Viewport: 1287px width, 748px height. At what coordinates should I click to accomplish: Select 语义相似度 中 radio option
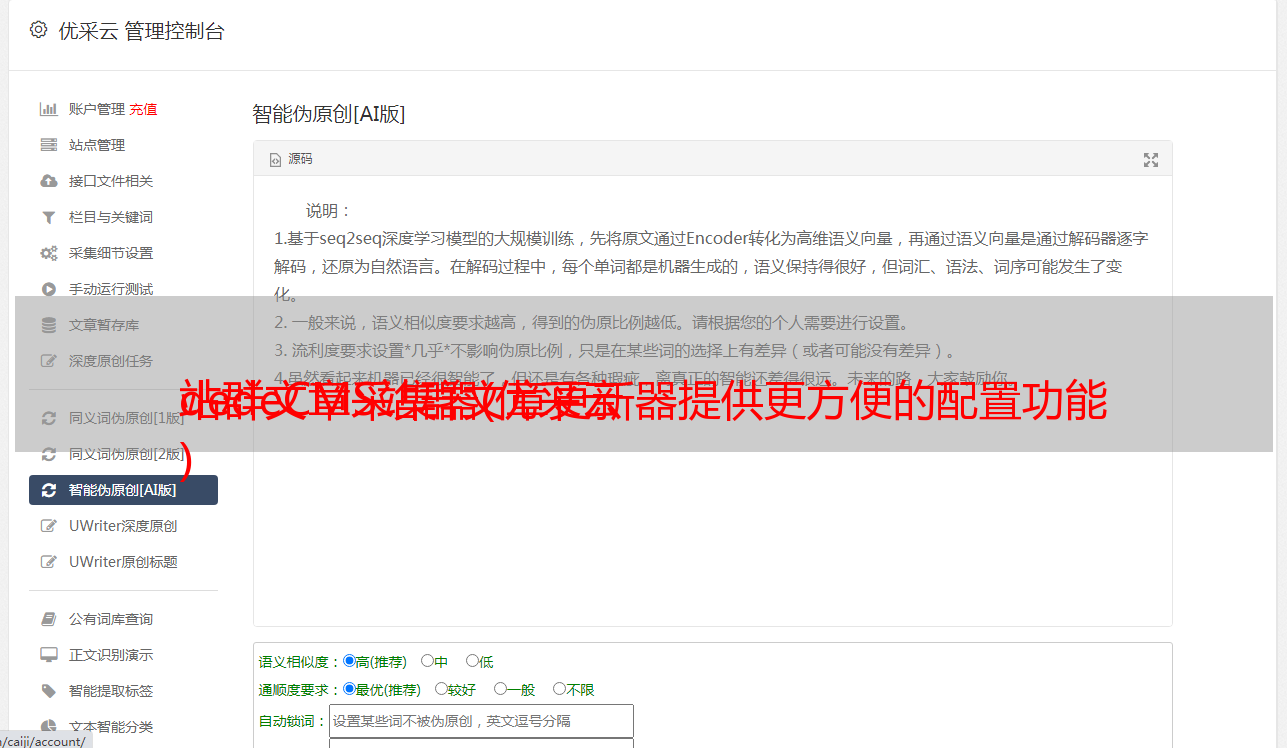pos(427,661)
